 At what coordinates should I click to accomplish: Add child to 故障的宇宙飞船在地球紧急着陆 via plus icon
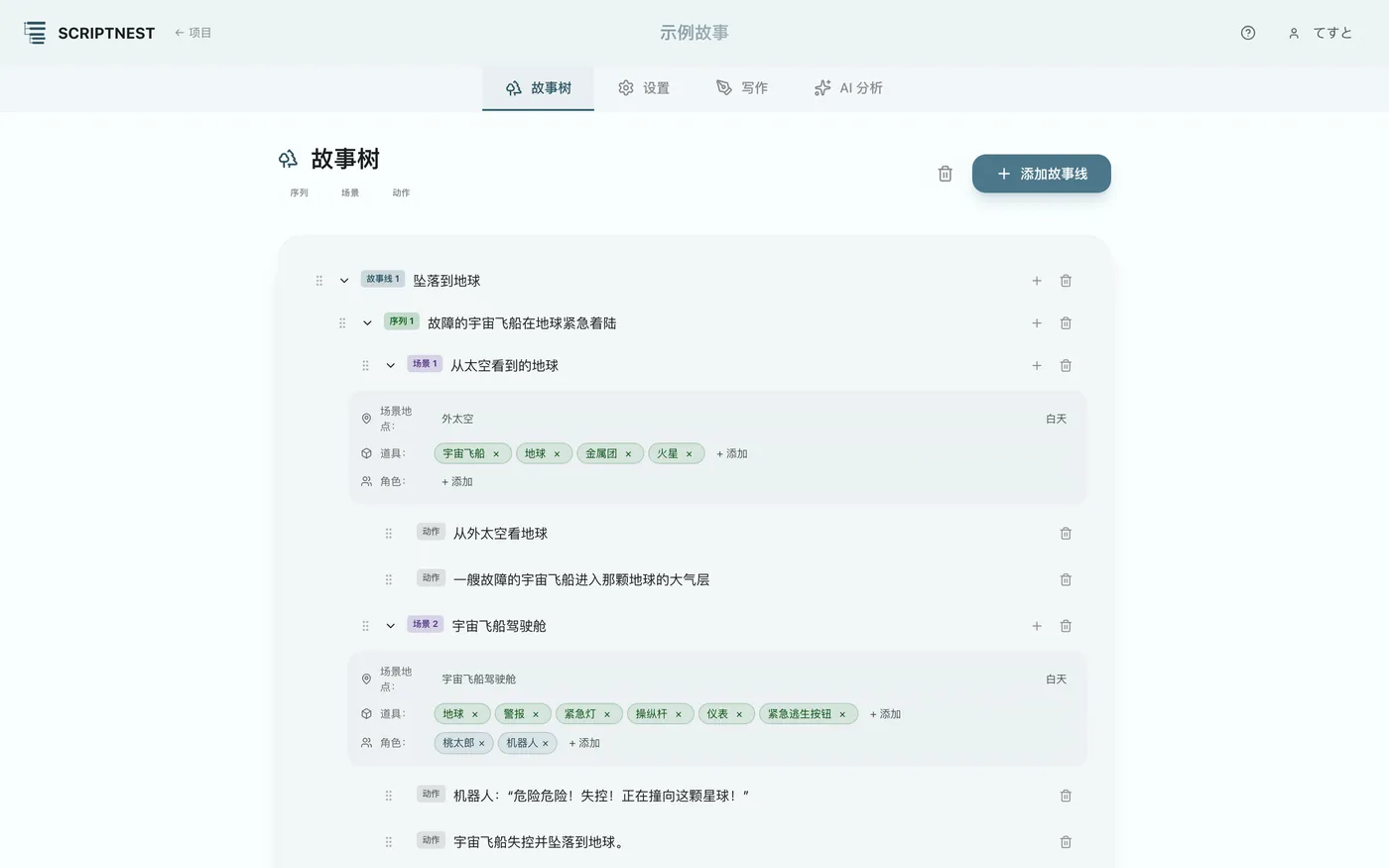click(x=1037, y=323)
